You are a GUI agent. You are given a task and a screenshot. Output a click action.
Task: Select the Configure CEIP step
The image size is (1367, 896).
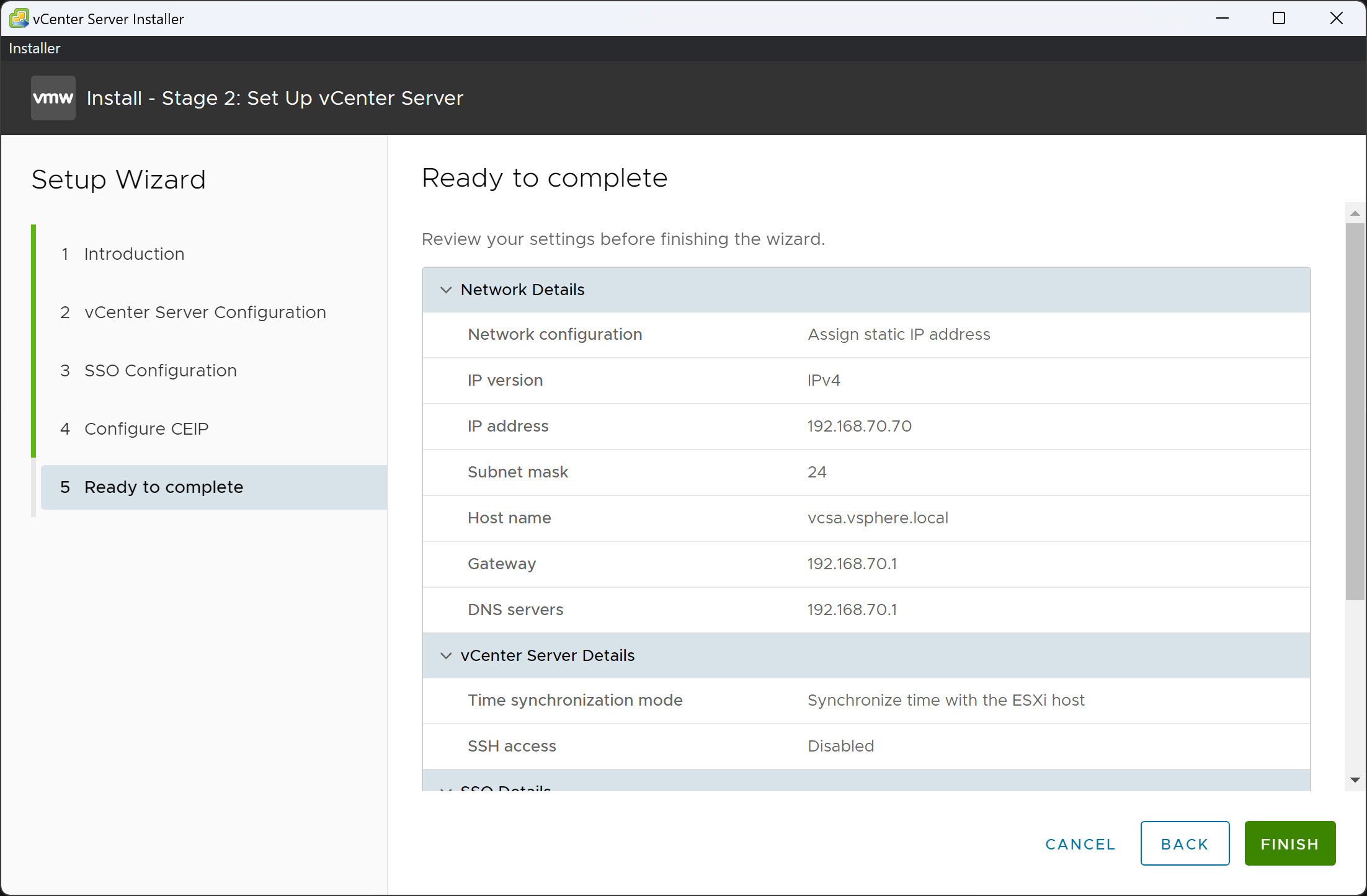[146, 428]
